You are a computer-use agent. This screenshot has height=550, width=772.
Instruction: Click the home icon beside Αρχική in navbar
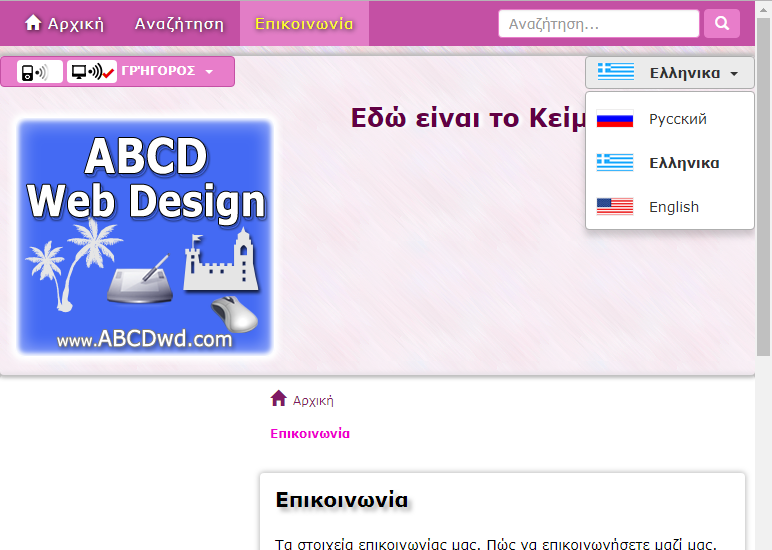(x=33, y=23)
